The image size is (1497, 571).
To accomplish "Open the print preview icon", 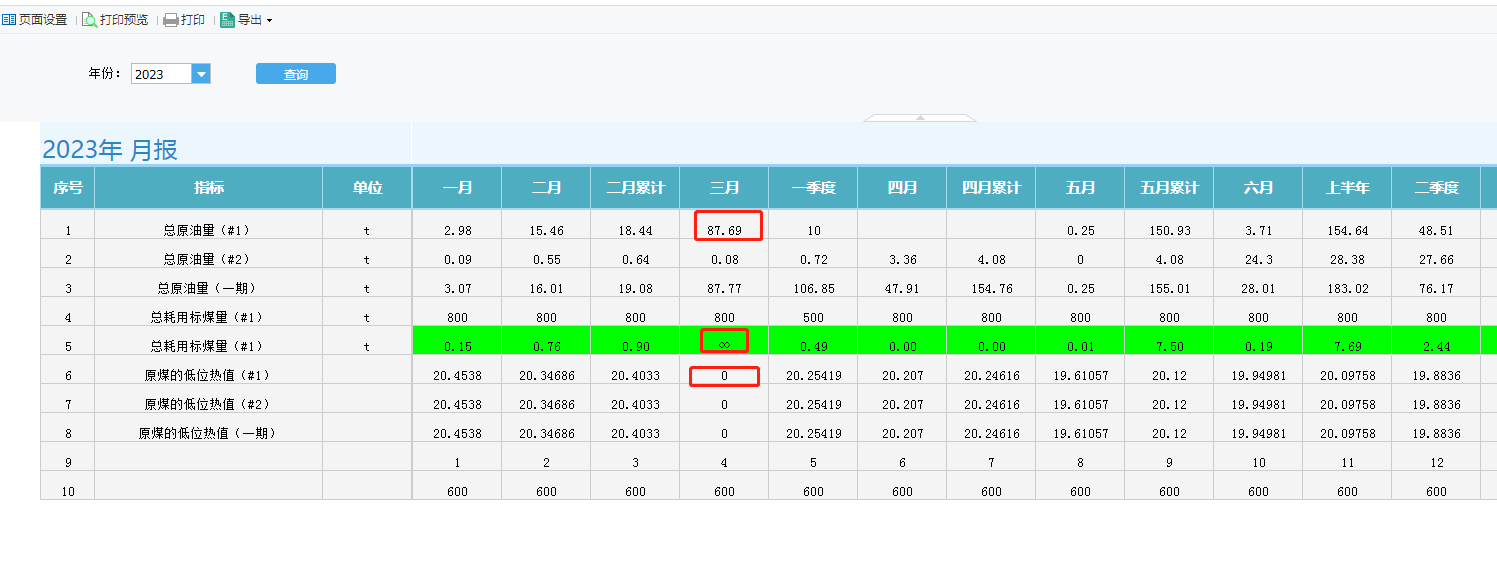I will (x=89, y=20).
